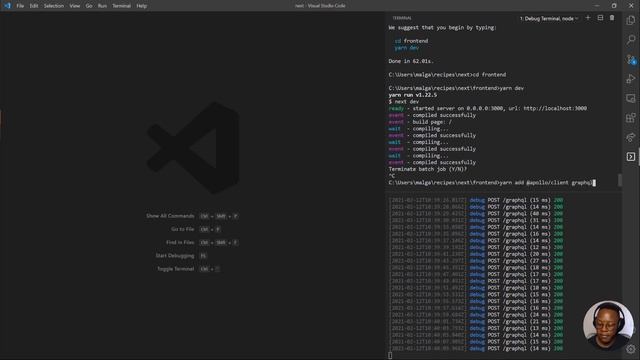
Task: Open the Edit menu
Action: (34, 6)
